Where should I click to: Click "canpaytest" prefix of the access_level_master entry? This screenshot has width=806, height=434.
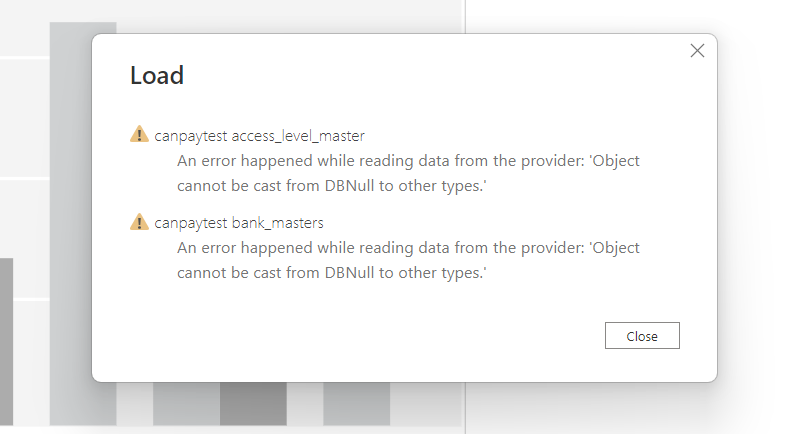(190, 135)
